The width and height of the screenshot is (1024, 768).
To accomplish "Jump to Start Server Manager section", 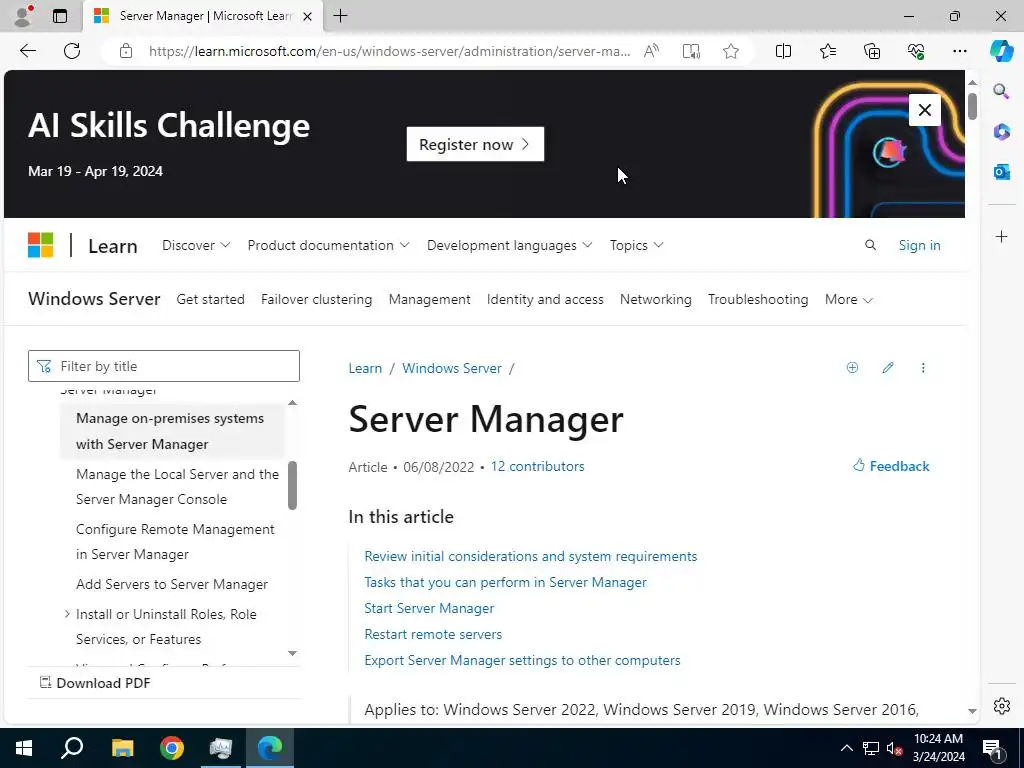I will (x=428, y=608).
